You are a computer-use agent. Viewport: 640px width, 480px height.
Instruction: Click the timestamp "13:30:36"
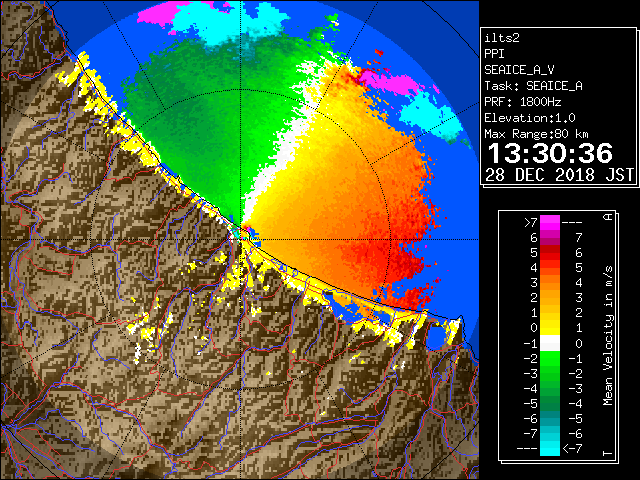pos(550,153)
